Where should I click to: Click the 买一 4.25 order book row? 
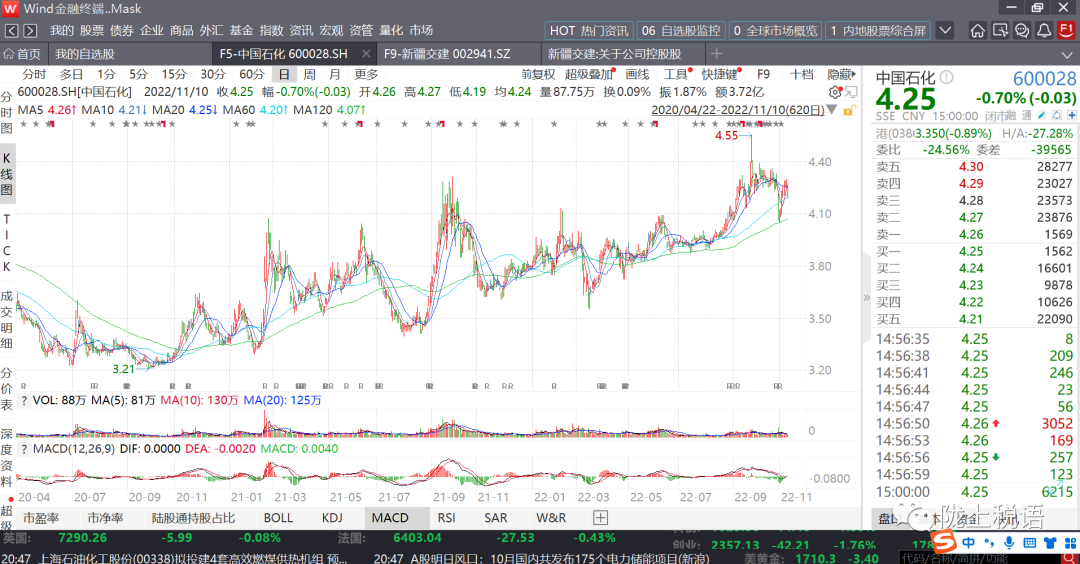pos(974,251)
